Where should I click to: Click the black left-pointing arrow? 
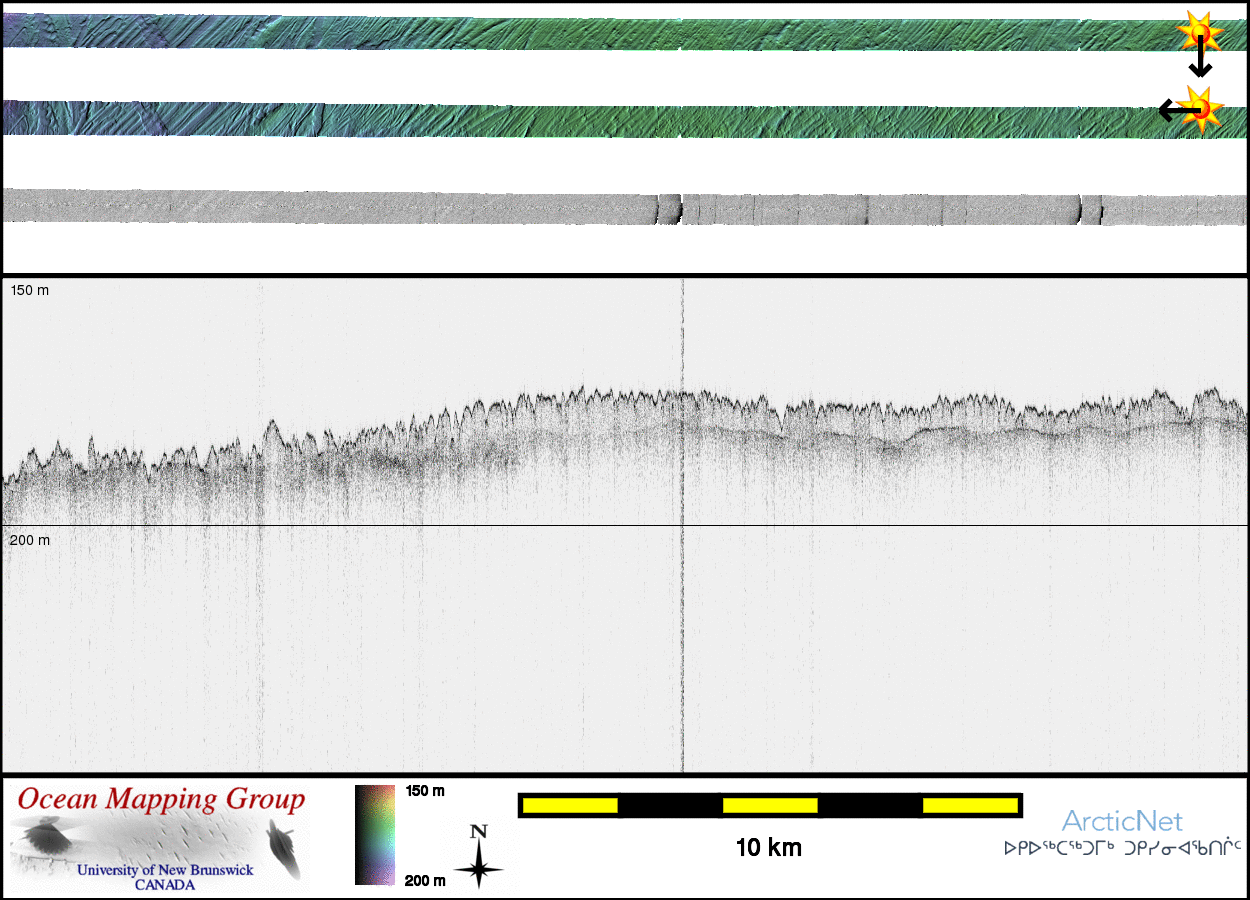1172,110
